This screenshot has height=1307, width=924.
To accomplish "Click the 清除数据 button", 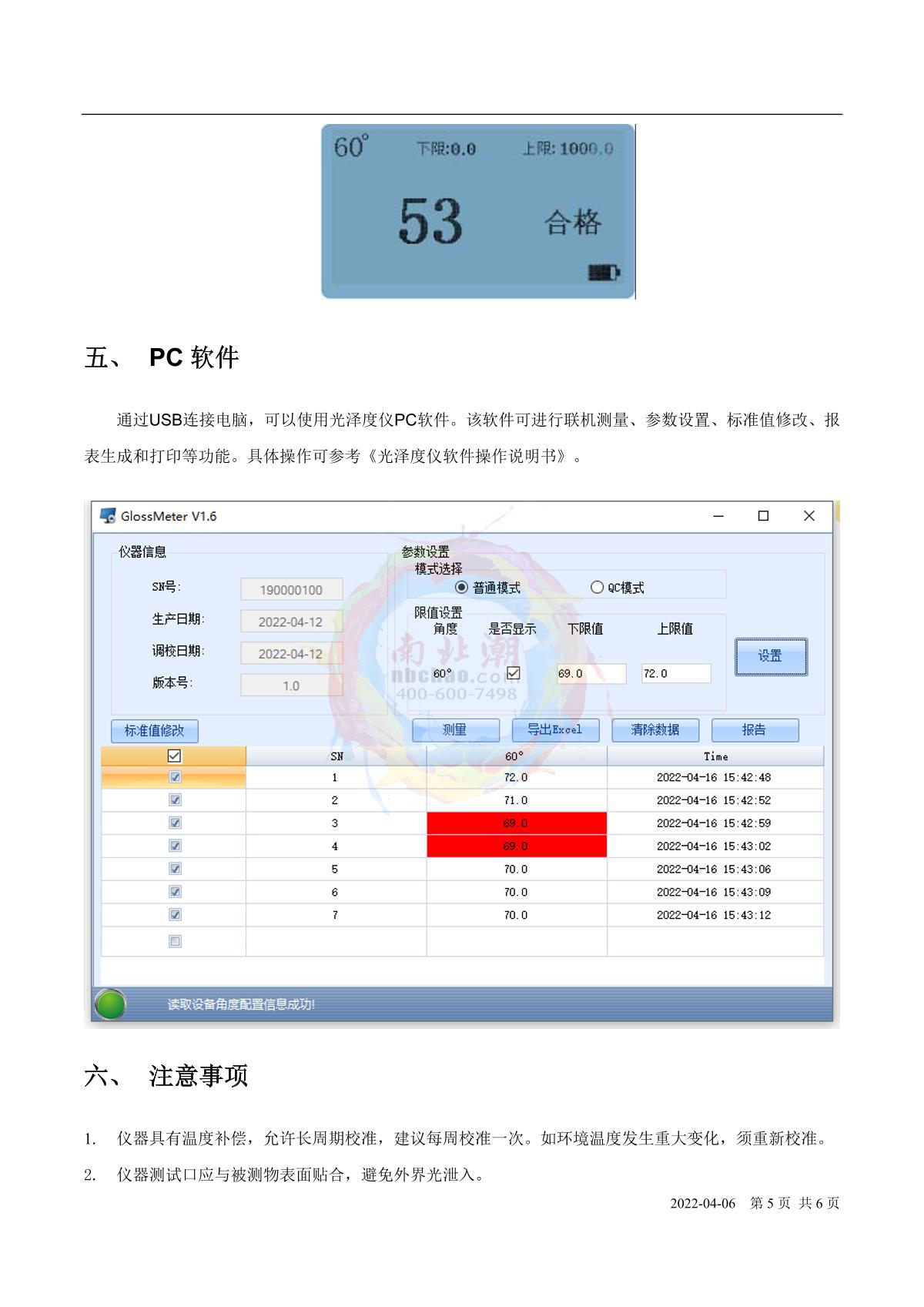I will coord(655,730).
